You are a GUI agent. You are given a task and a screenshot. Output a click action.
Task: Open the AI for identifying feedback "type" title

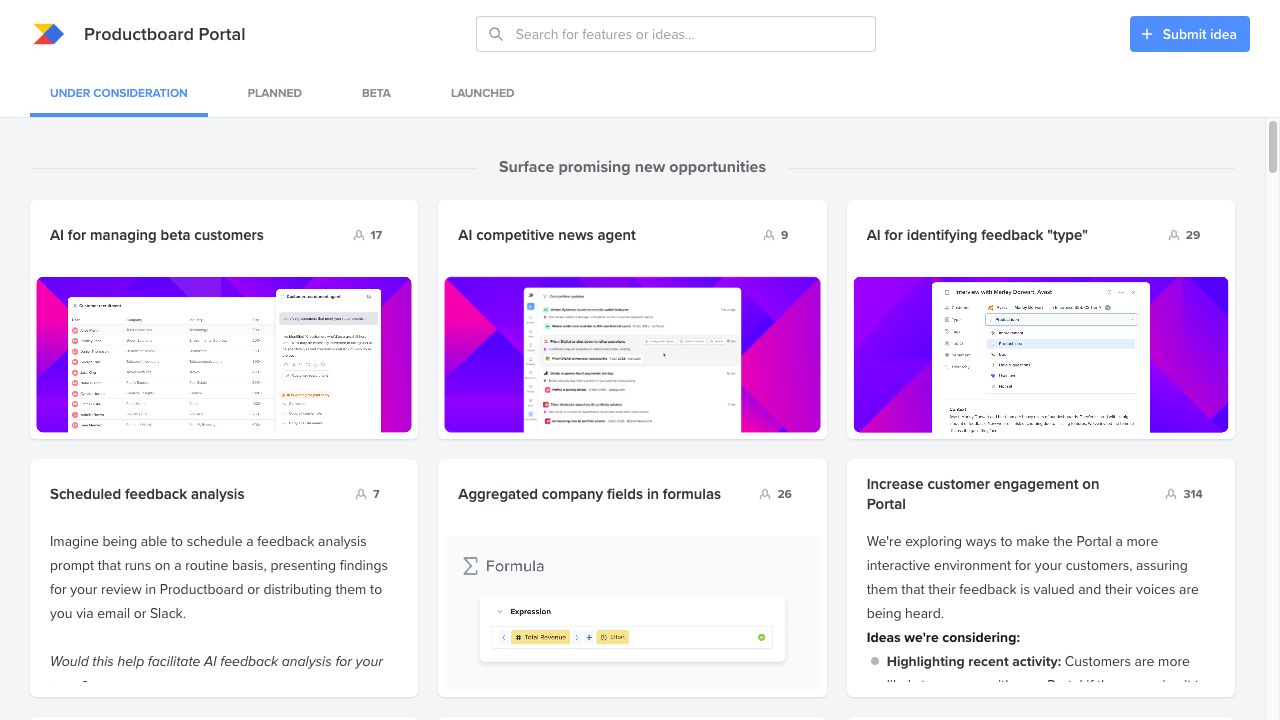pyautogui.click(x=977, y=235)
